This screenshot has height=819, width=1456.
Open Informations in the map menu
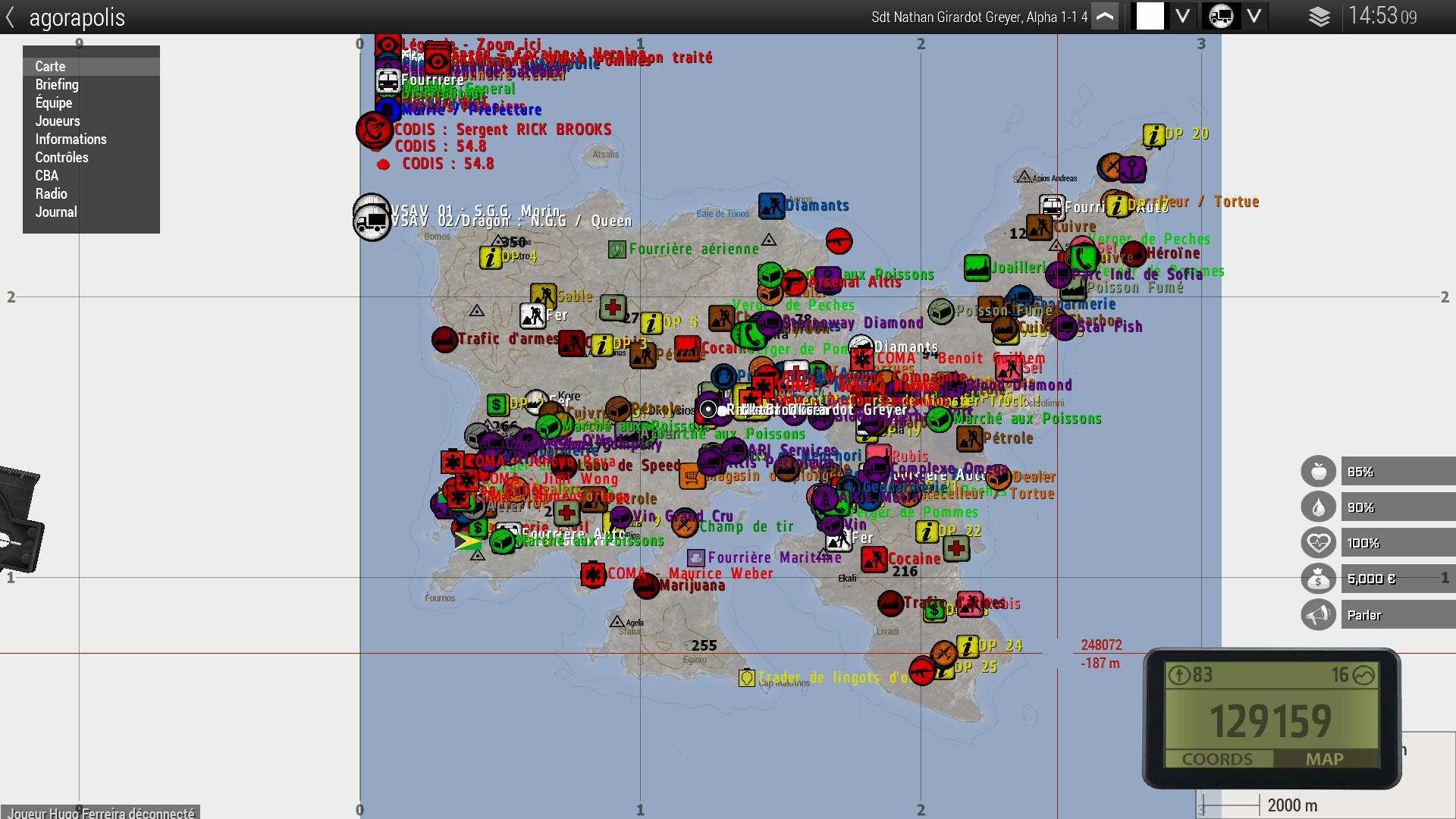pyautogui.click(x=91, y=140)
